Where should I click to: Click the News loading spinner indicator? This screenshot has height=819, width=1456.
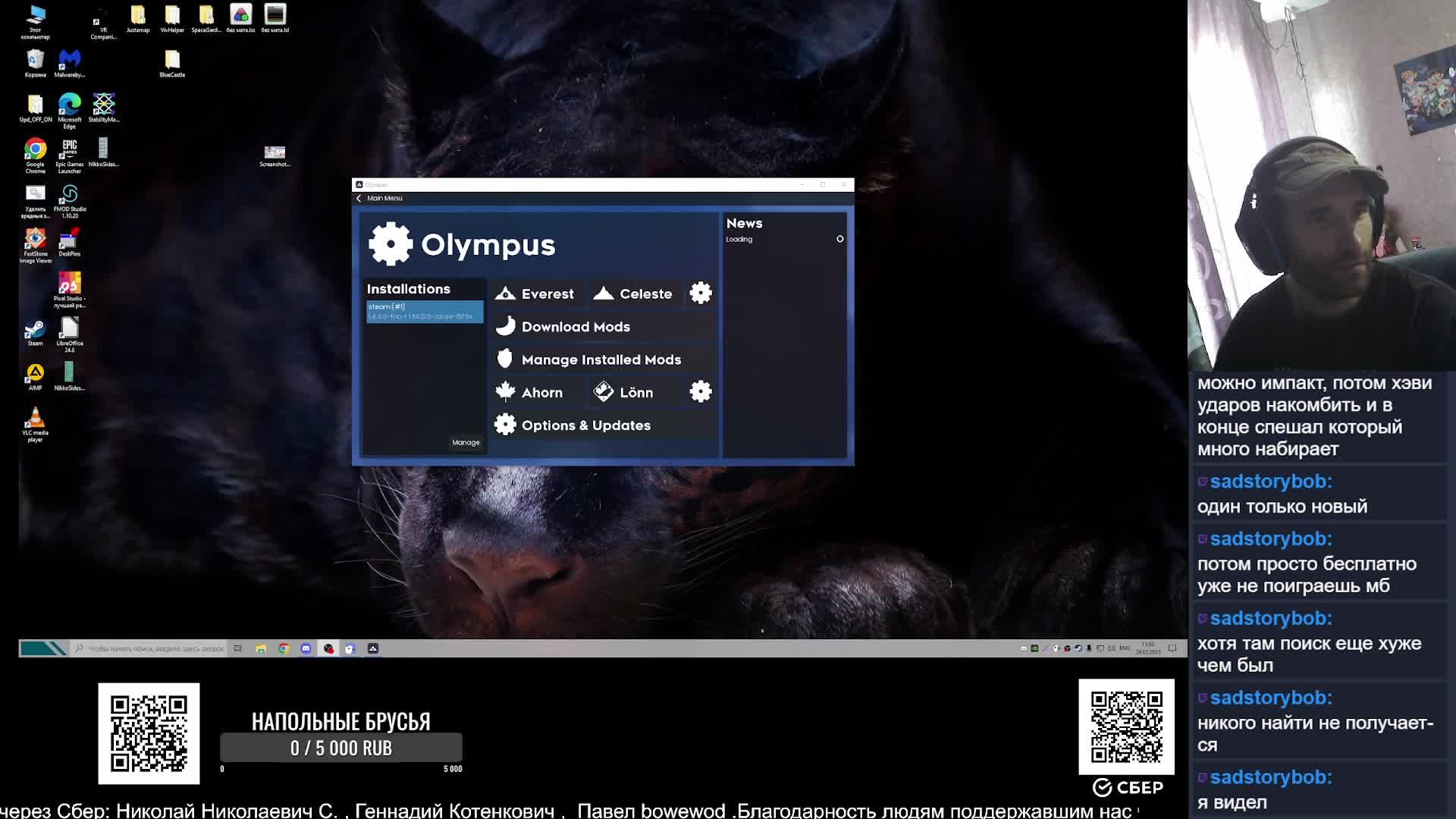(x=839, y=239)
